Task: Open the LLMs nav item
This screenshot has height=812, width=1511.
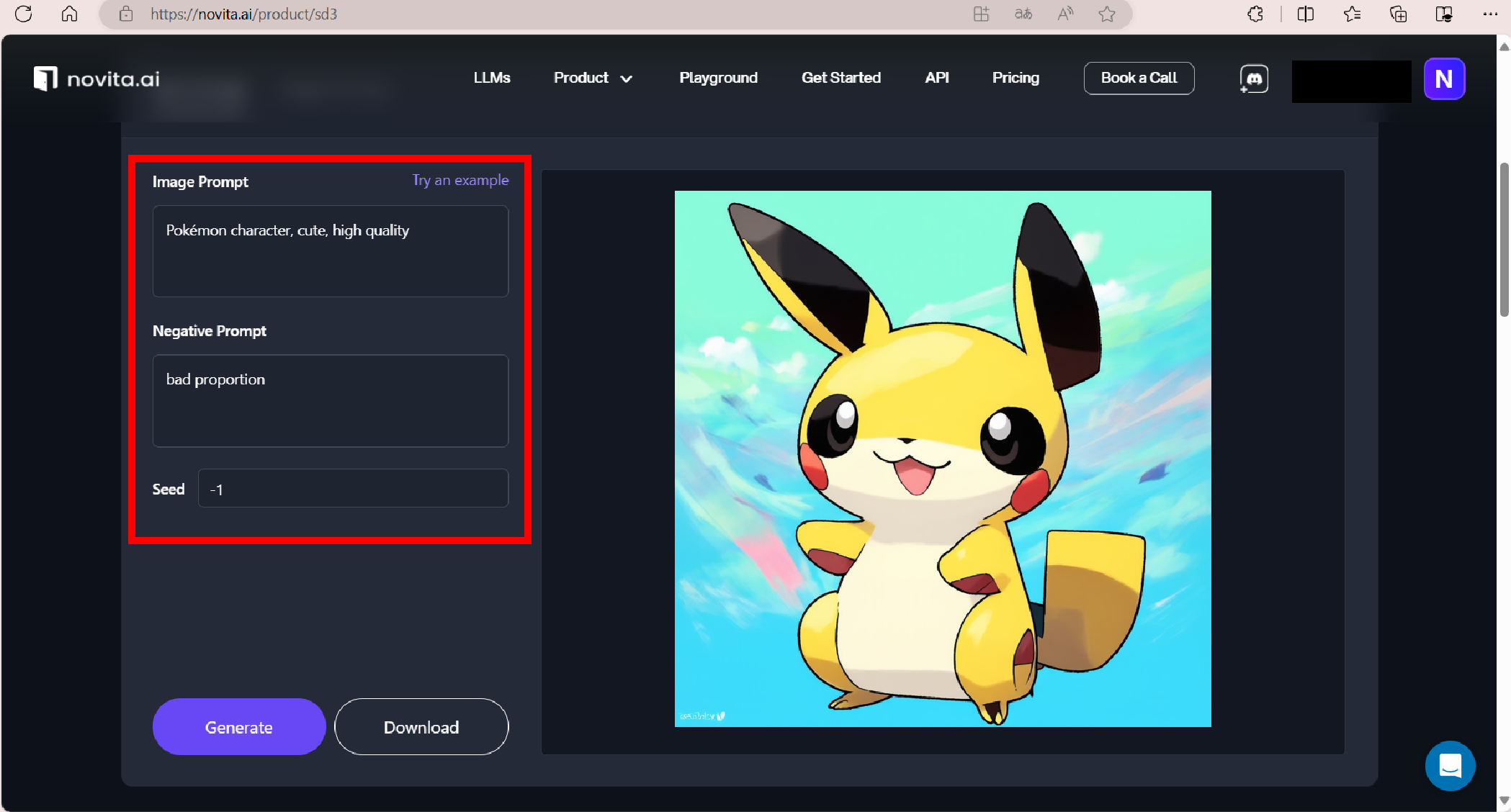Action: (x=492, y=78)
